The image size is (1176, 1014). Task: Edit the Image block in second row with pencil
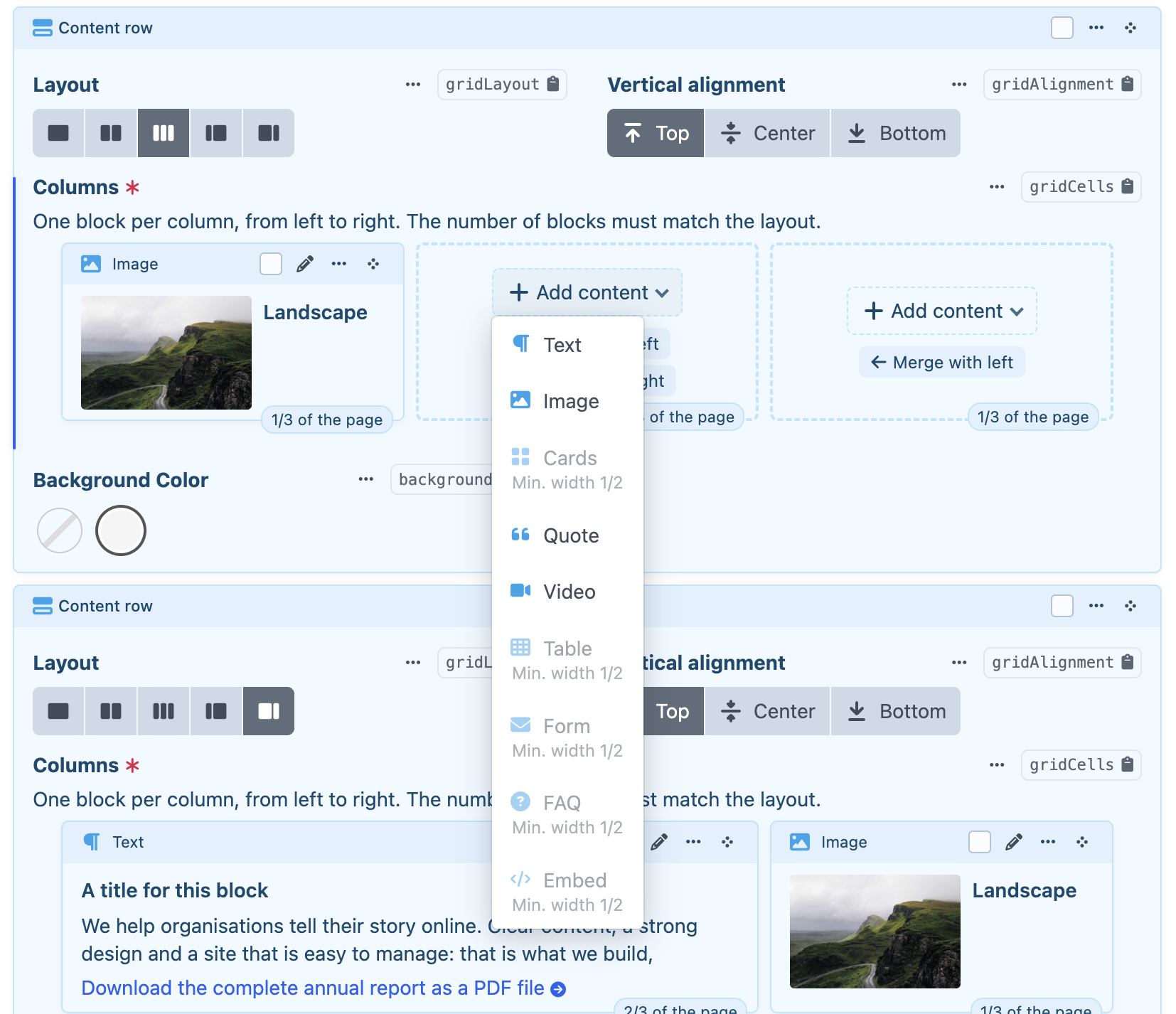click(x=1014, y=842)
